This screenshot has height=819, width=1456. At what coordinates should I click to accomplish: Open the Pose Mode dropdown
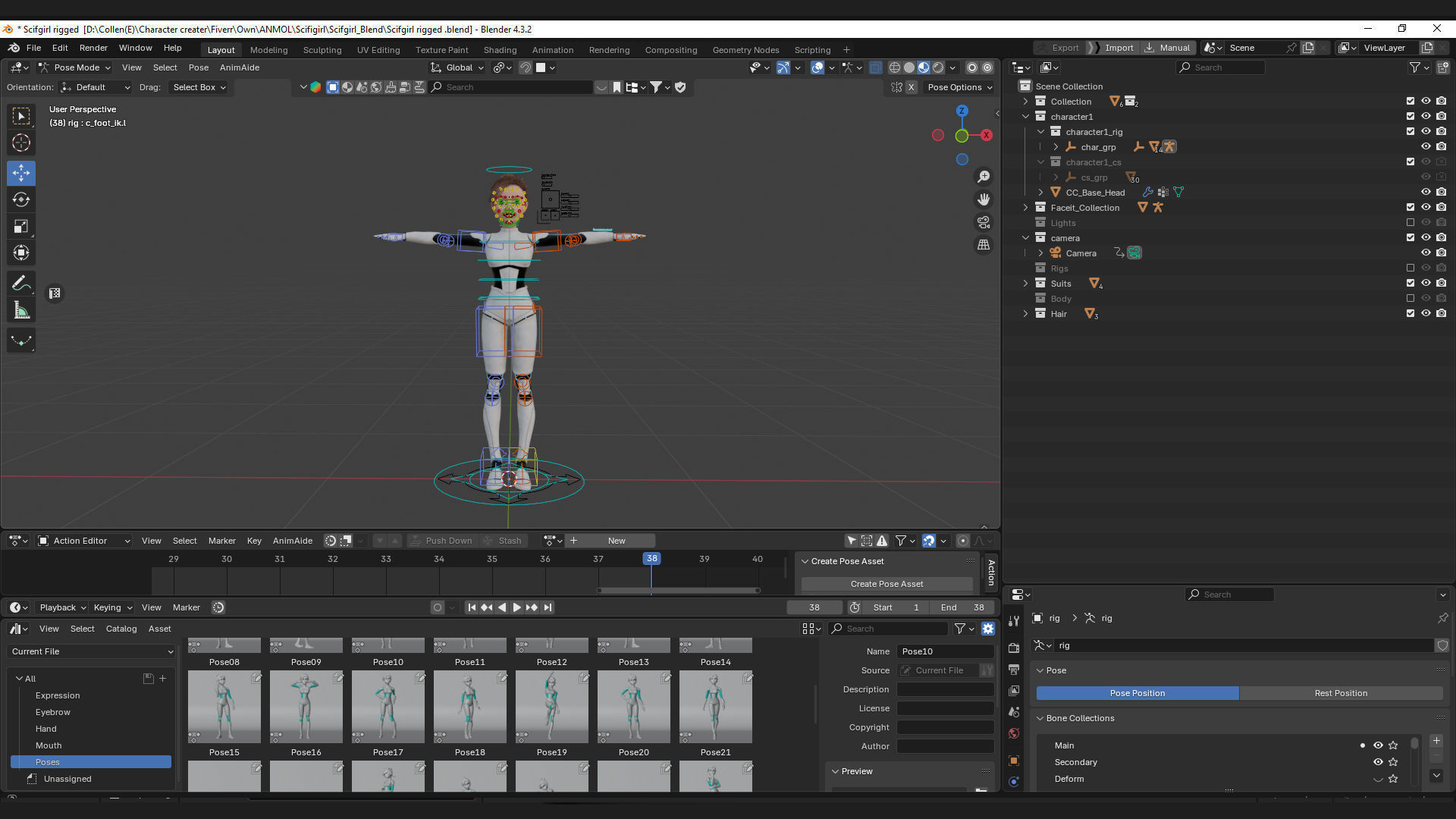pyautogui.click(x=74, y=67)
